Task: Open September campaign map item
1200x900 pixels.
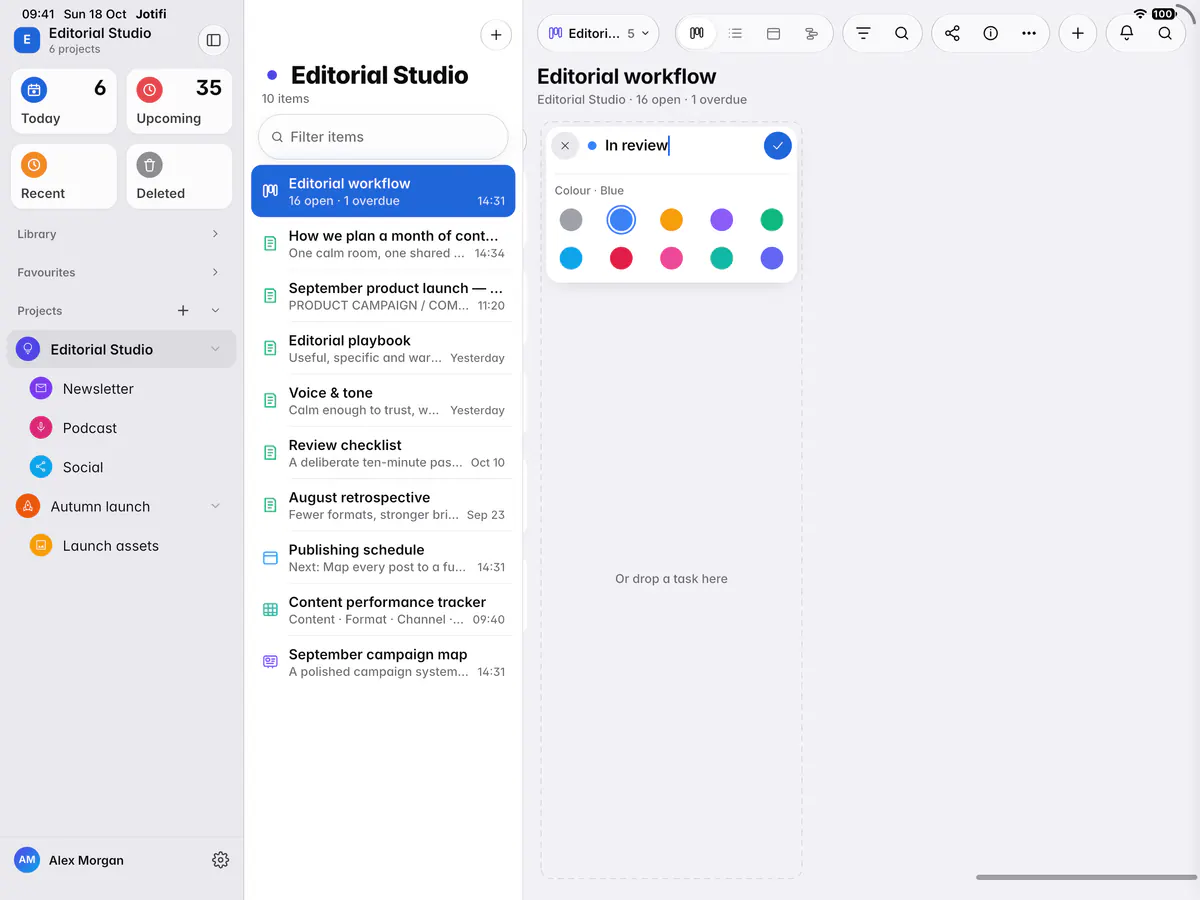Action: point(383,663)
